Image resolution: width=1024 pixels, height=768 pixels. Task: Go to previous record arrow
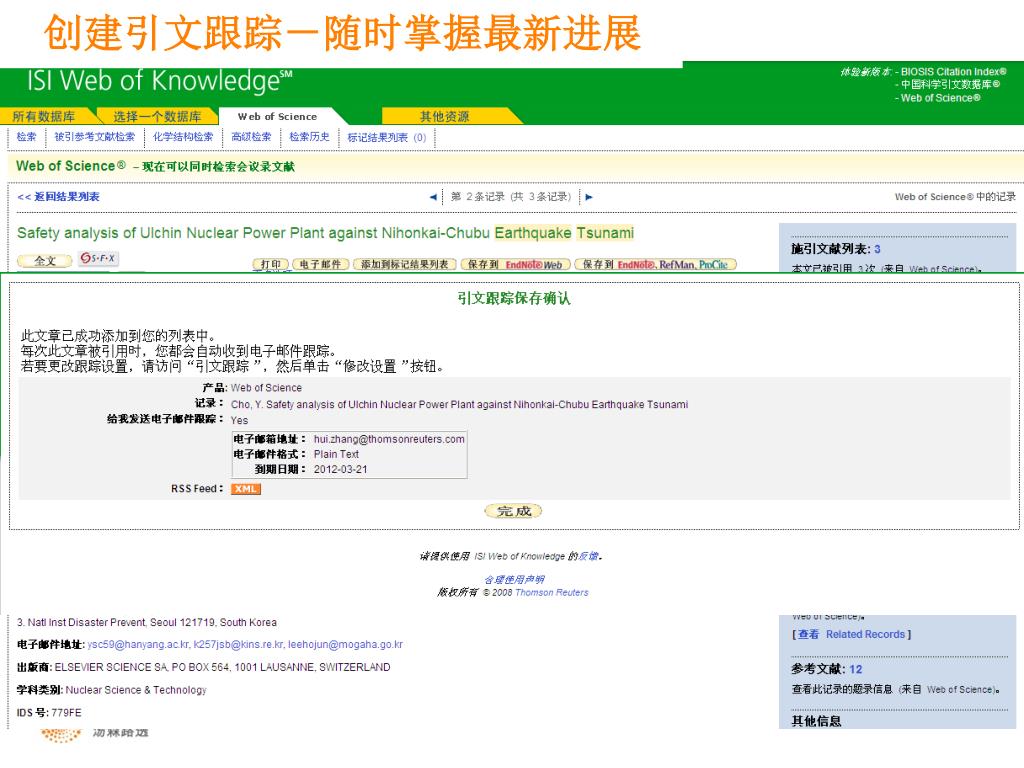point(433,197)
